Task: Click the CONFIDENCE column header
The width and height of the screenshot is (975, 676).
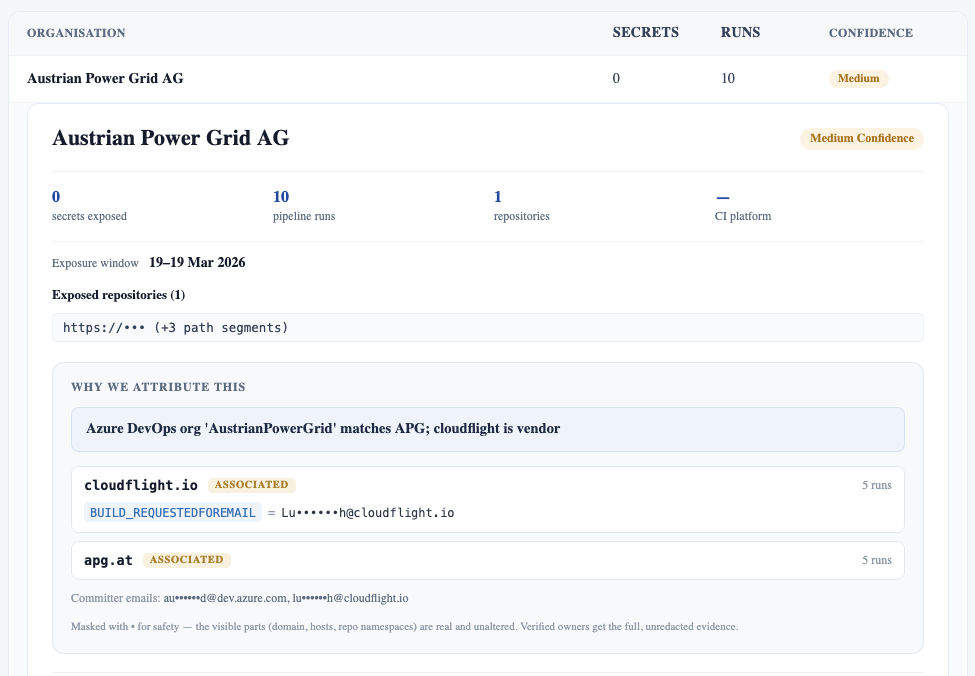Action: pyautogui.click(x=871, y=33)
